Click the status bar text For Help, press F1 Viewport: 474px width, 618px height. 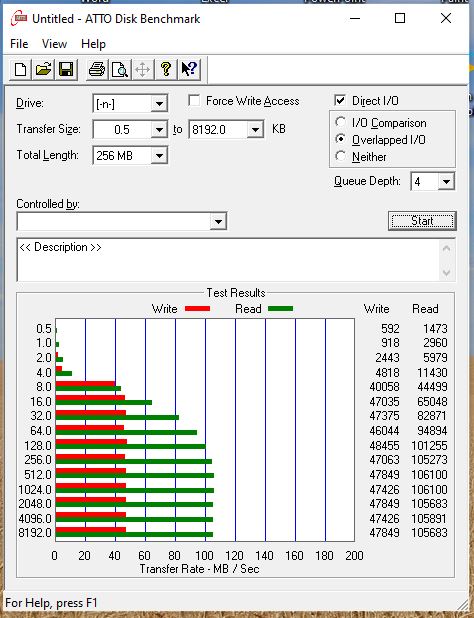pos(51,603)
